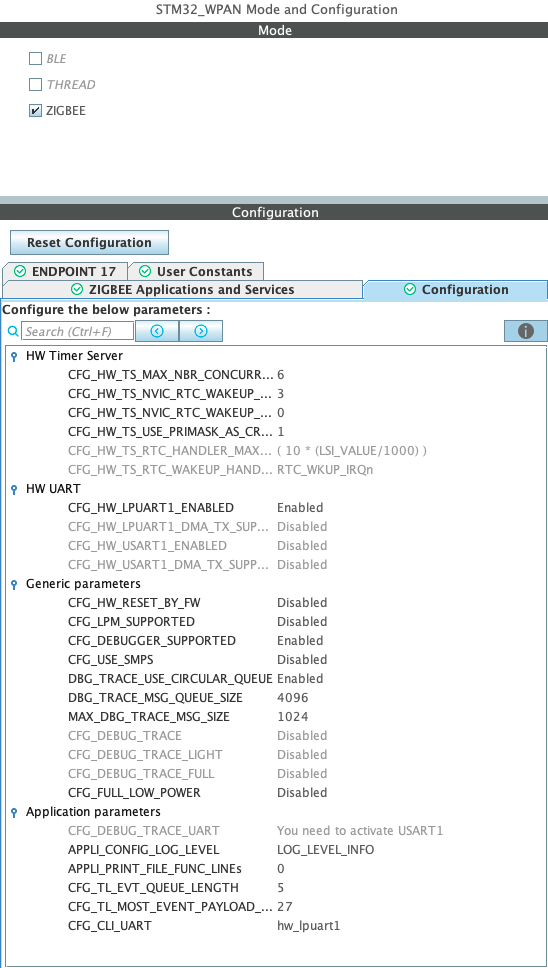Click the ( 10 * (LSI_VALUE/1000) ) value
The image size is (548, 968).
click(x=352, y=451)
